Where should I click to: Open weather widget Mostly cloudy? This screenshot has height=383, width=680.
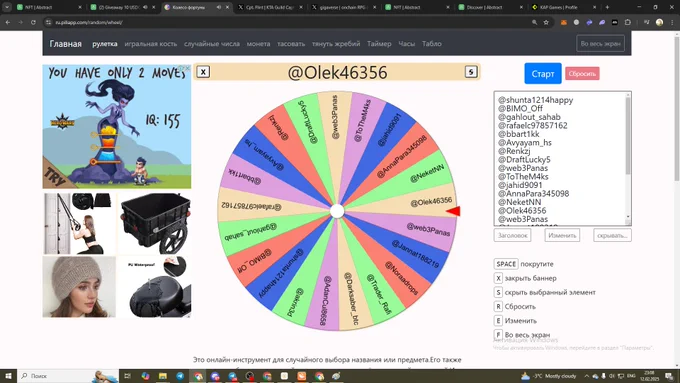548,376
